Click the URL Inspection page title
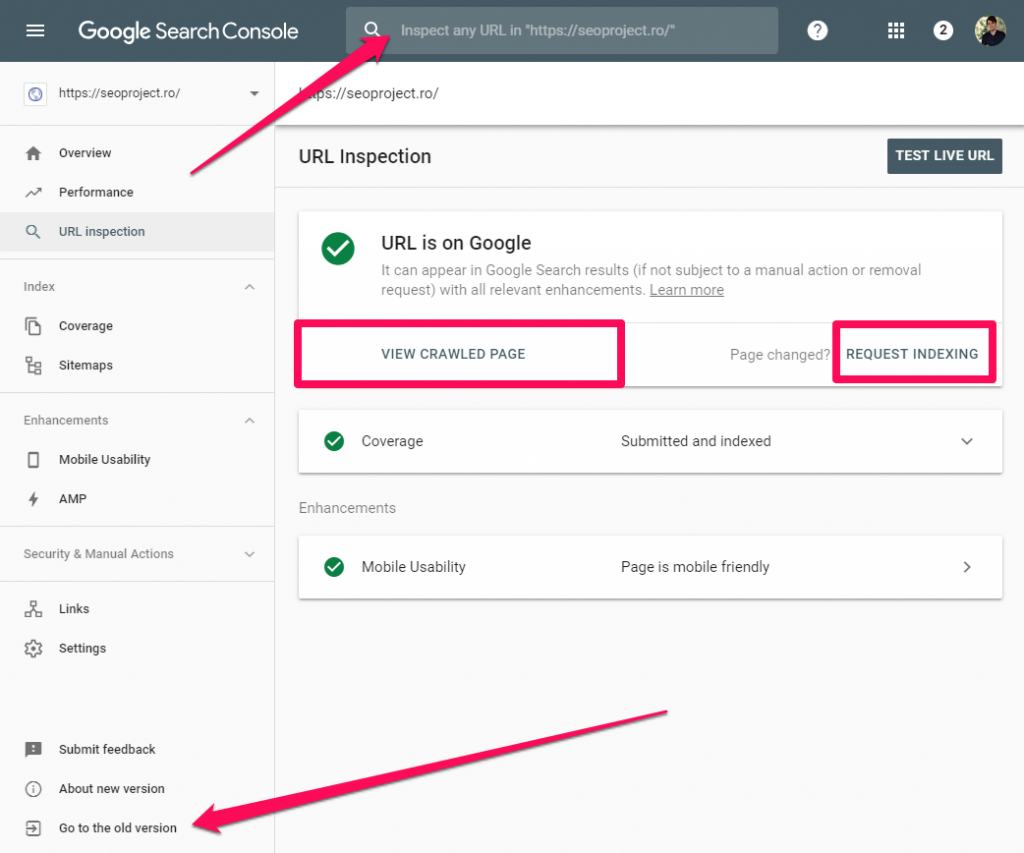This screenshot has width=1024, height=853. (365, 157)
